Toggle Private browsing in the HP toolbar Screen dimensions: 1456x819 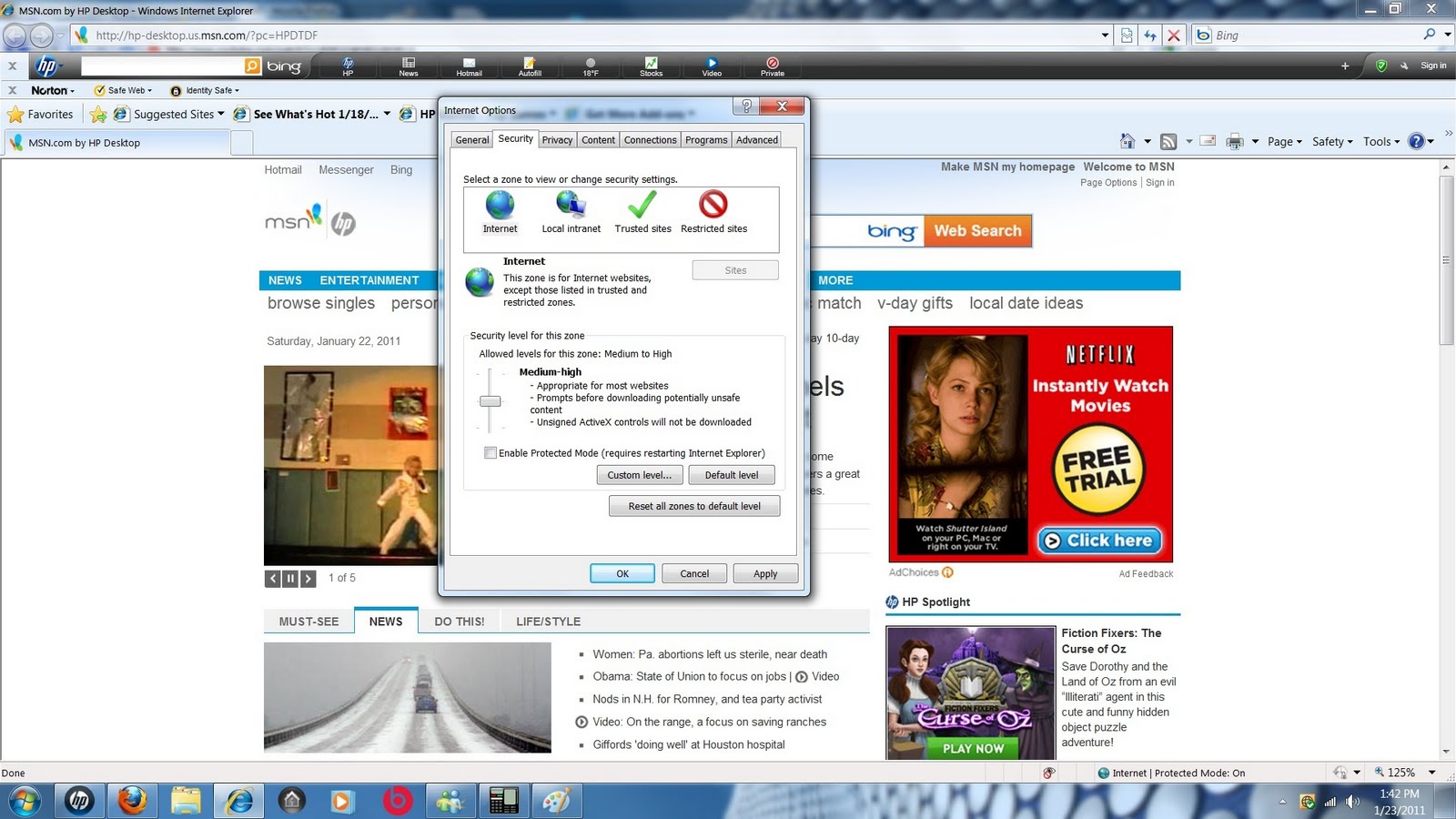(x=773, y=66)
